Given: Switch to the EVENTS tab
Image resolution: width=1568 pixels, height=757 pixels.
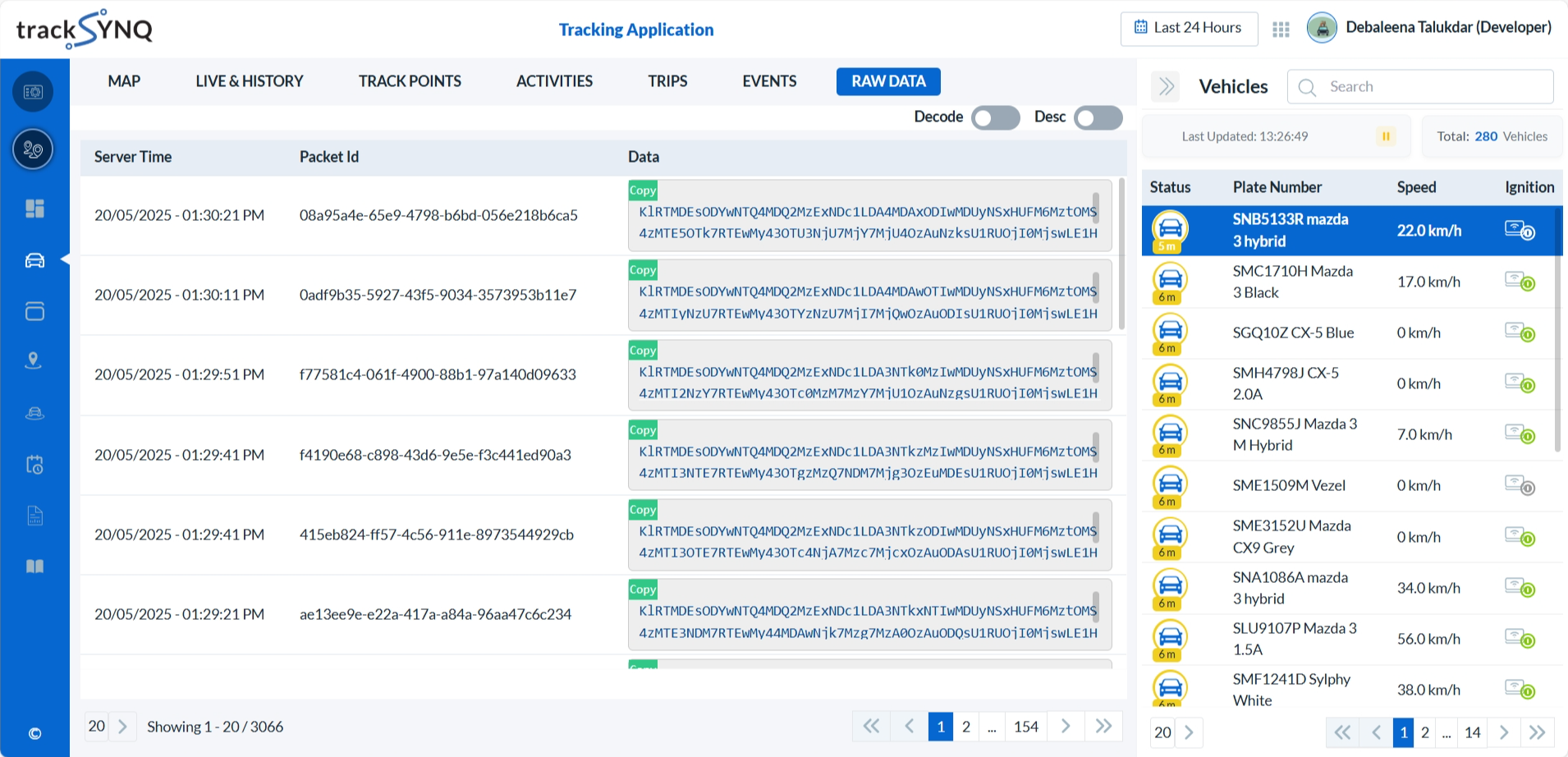Looking at the screenshot, I should point(768,80).
